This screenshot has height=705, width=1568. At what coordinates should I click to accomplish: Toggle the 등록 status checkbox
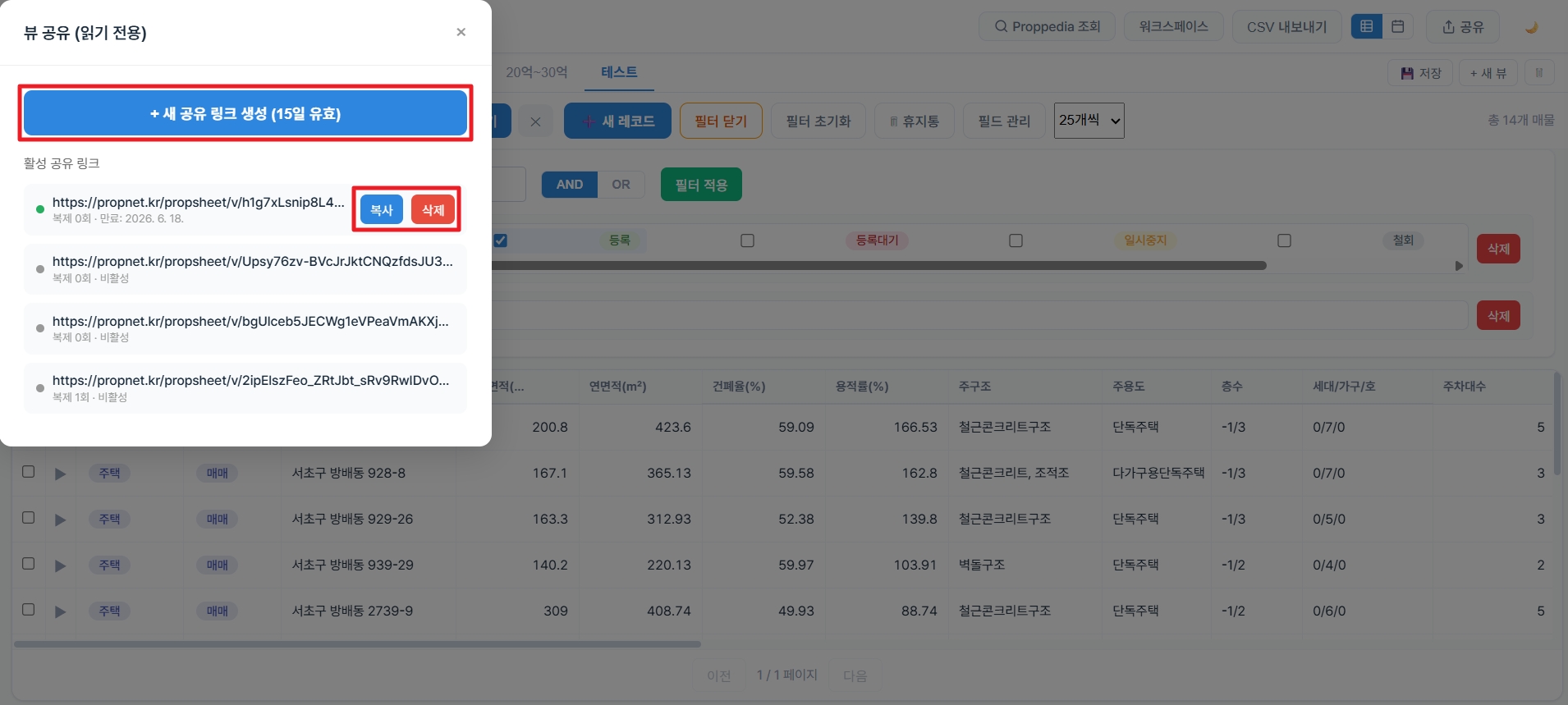tap(501, 240)
